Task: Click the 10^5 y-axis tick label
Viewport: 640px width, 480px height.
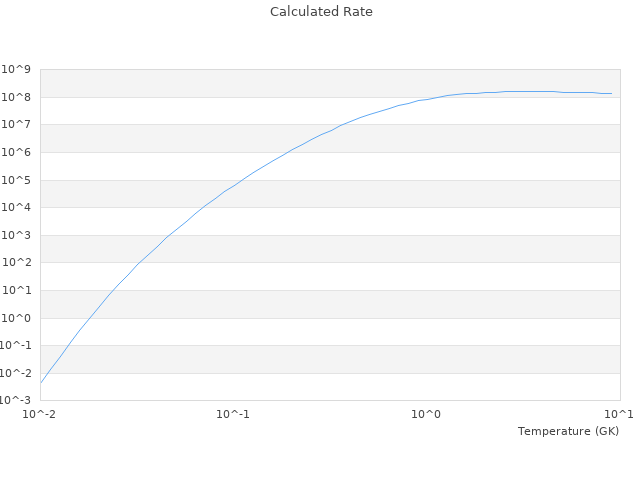Action: (x=17, y=181)
